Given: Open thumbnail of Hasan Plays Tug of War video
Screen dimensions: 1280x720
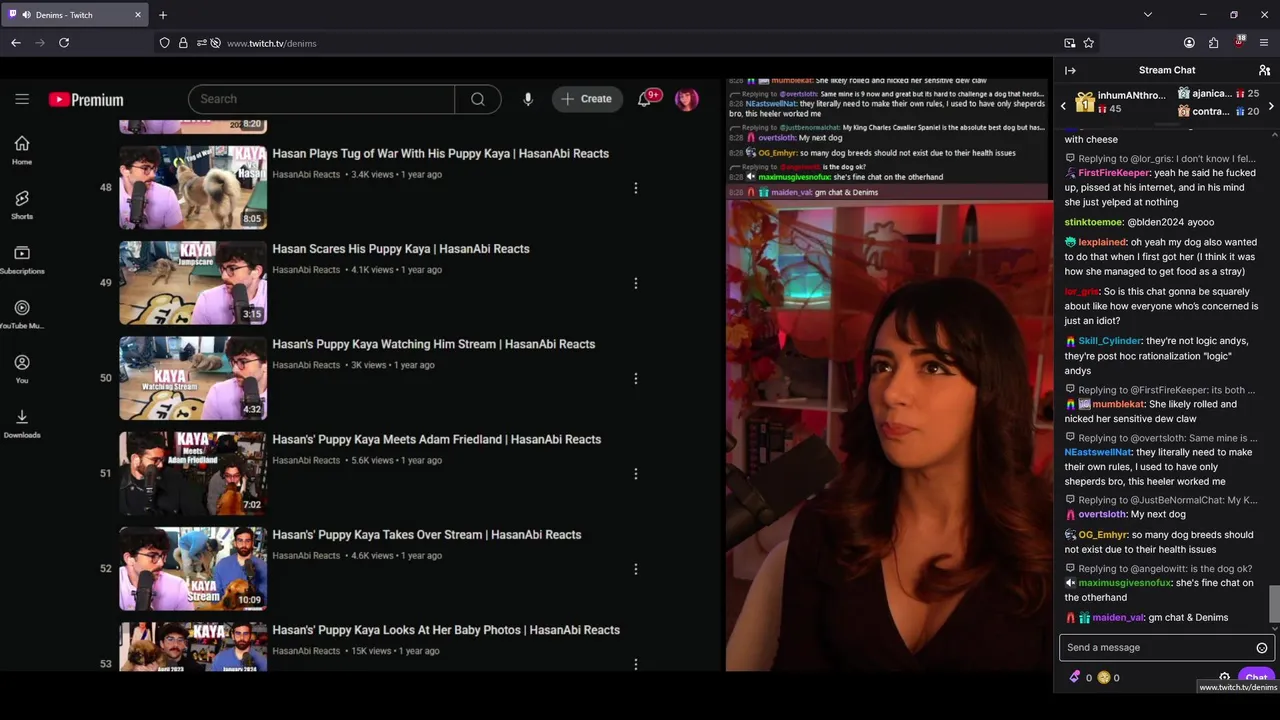Looking at the screenshot, I should (193, 187).
